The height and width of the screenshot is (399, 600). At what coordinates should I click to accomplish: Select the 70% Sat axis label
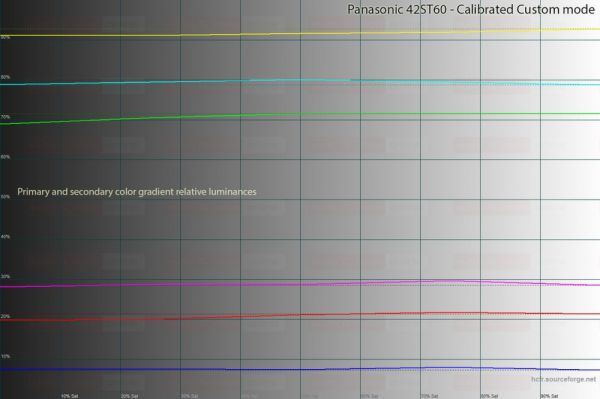(x=429, y=396)
